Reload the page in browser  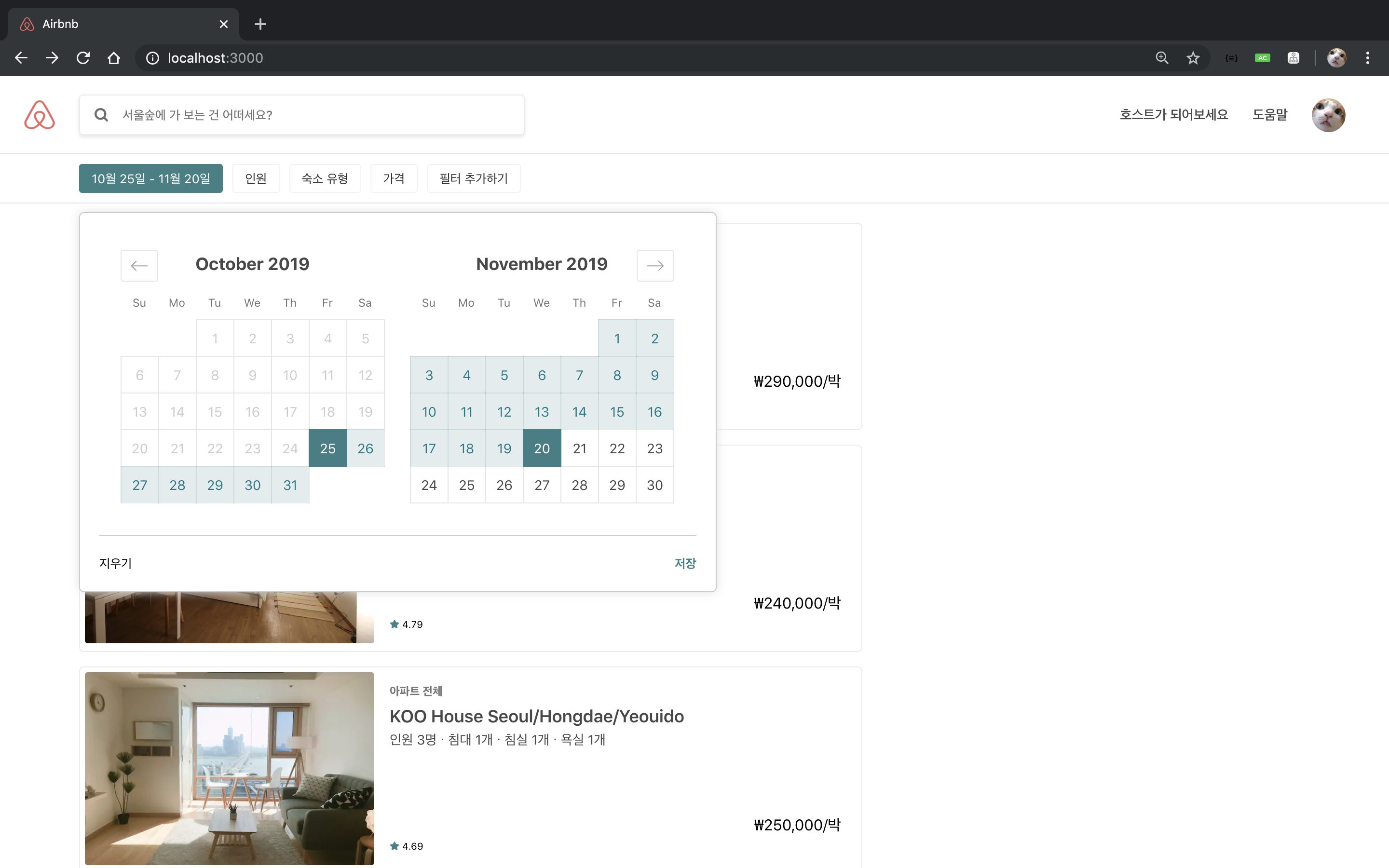coord(83,58)
